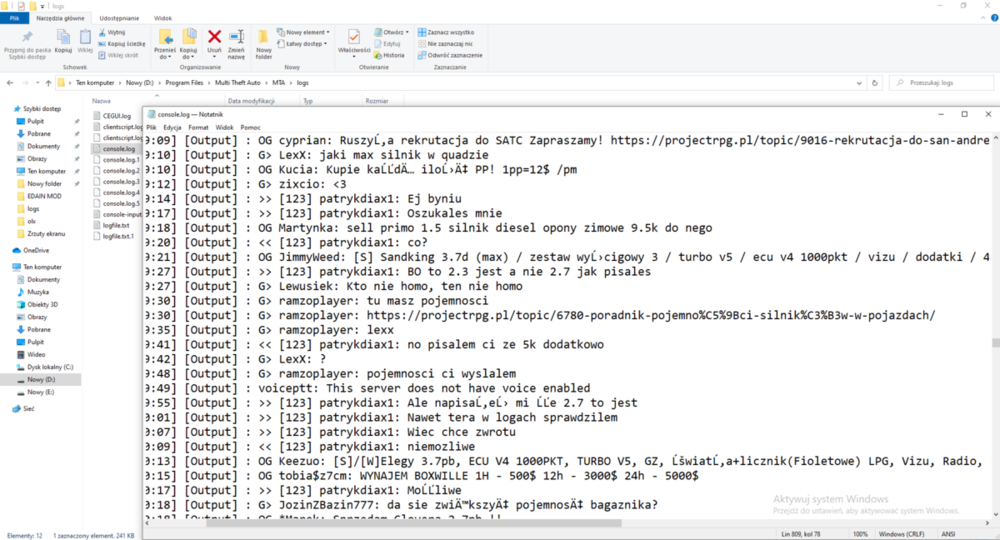The image size is (1000, 540).
Task: Show recent locations chevron beside forward arrow
Action: [37, 83]
